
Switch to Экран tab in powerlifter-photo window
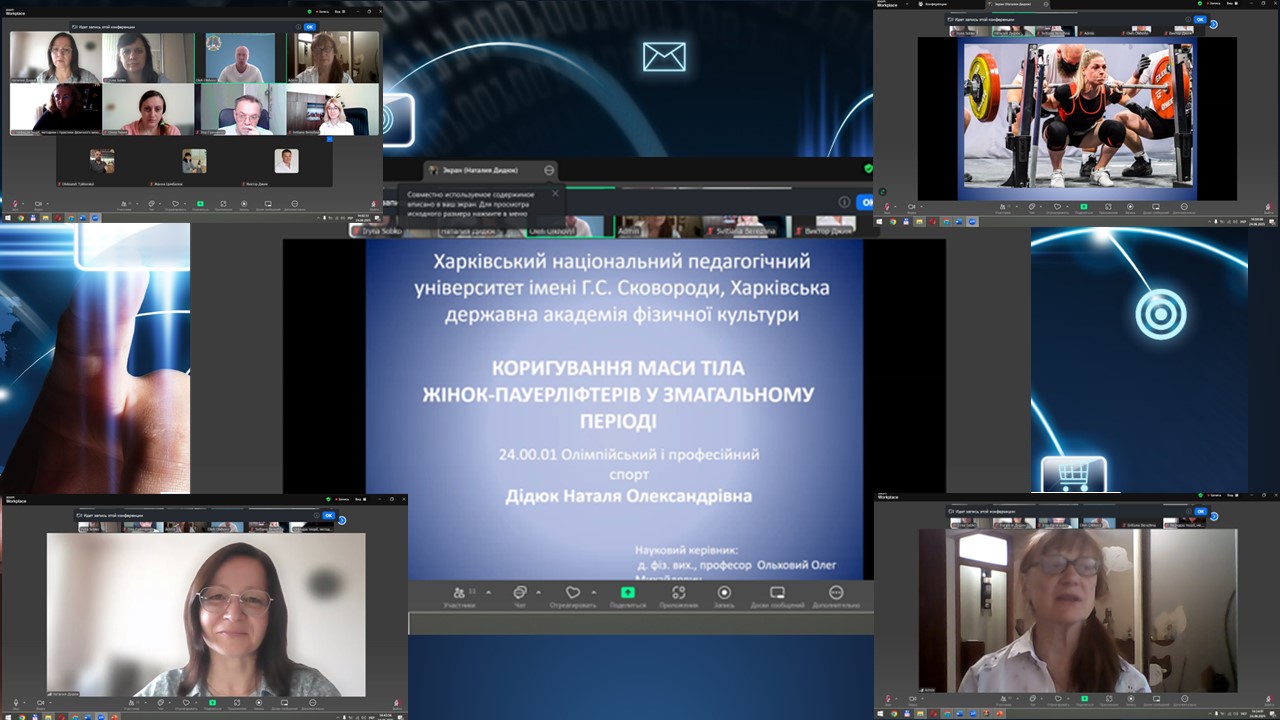tap(1019, 4)
